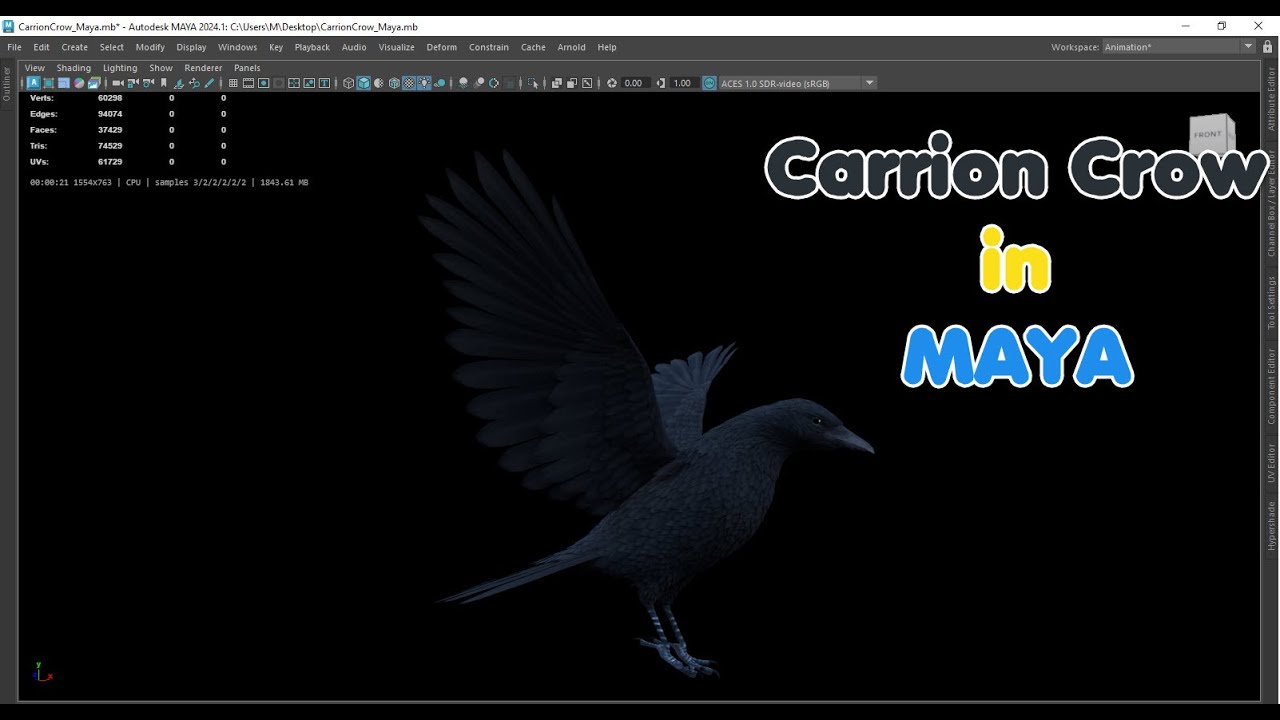Screen dimensions: 1280x720
Task: Select the Grease Pencil icon
Action: click(209, 83)
